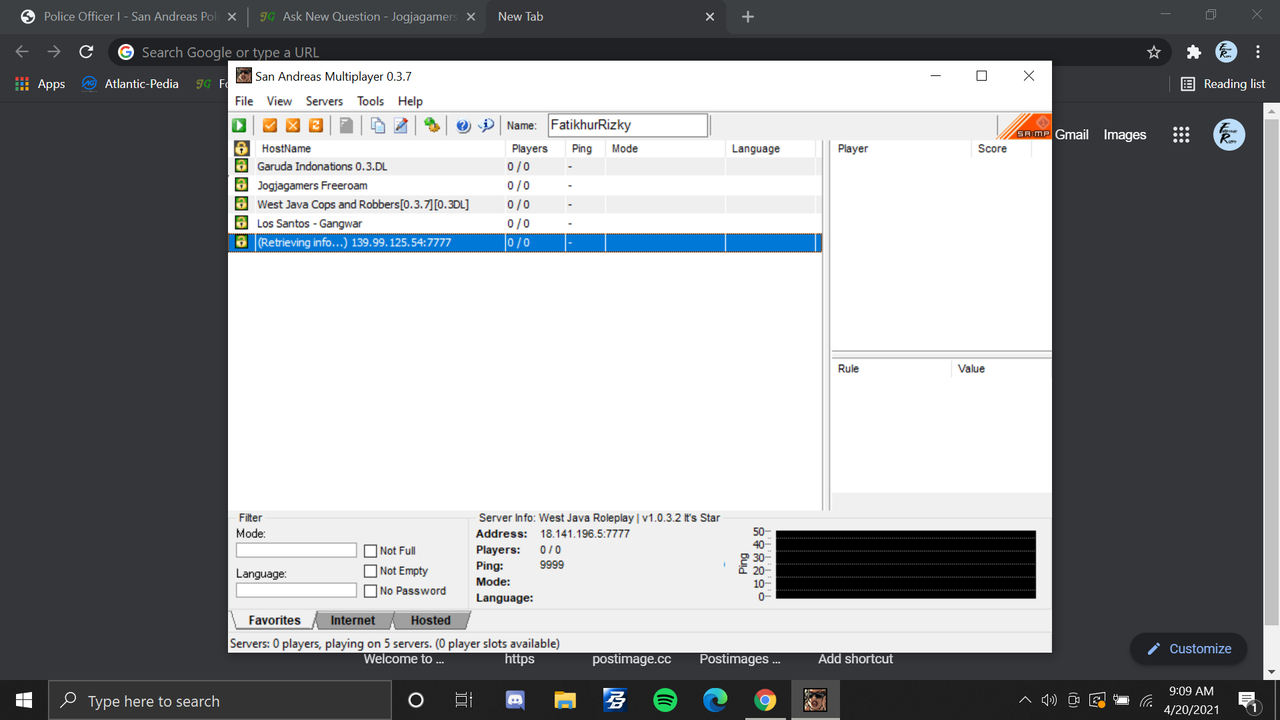
Task: Switch to the Internet server tab
Action: pos(353,621)
